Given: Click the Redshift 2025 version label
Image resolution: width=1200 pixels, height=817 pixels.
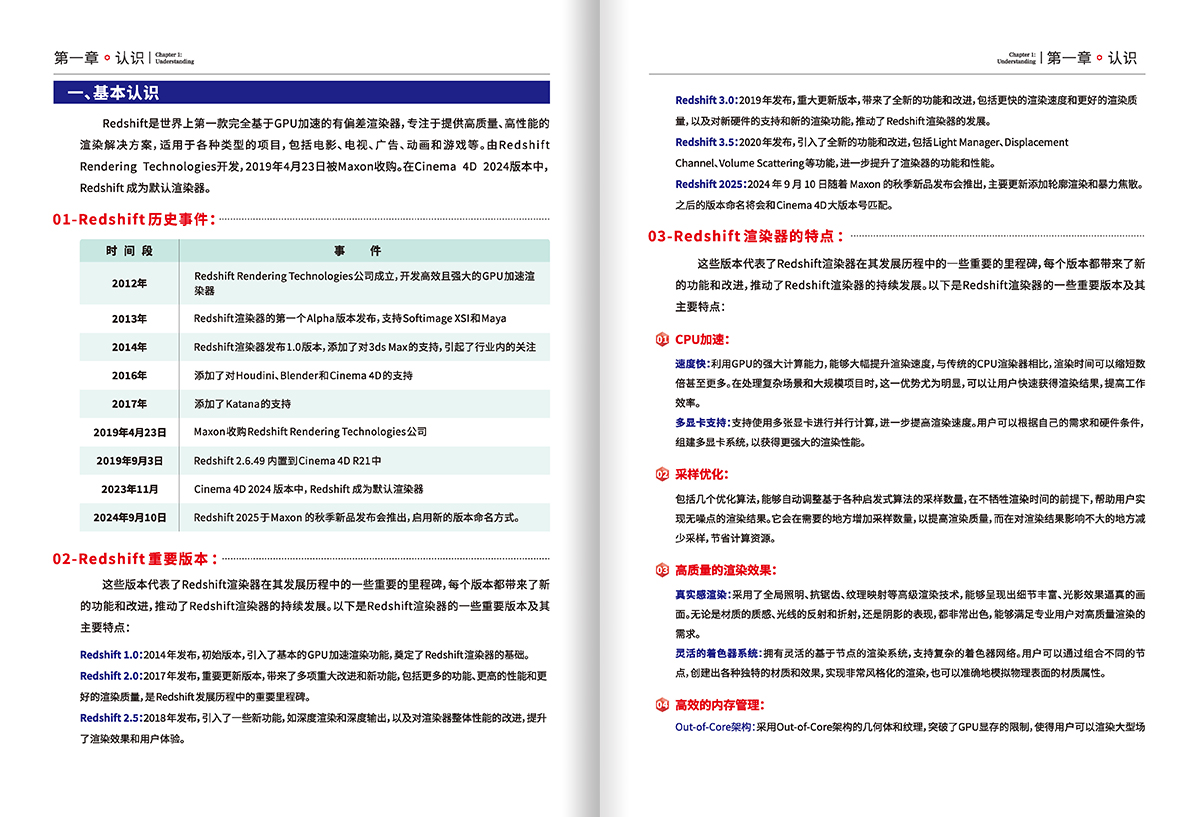Looking at the screenshot, I should pos(710,184).
